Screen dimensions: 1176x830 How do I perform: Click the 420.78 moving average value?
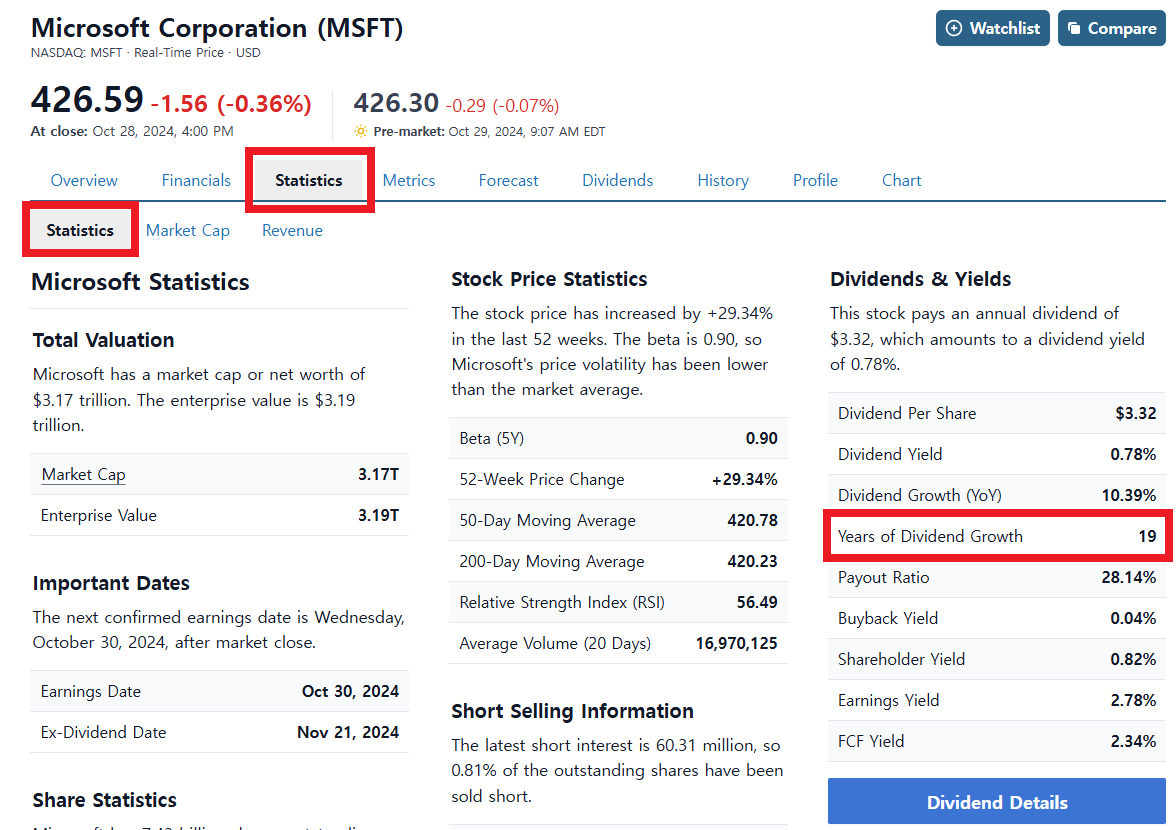pyautogui.click(x=752, y=520)
